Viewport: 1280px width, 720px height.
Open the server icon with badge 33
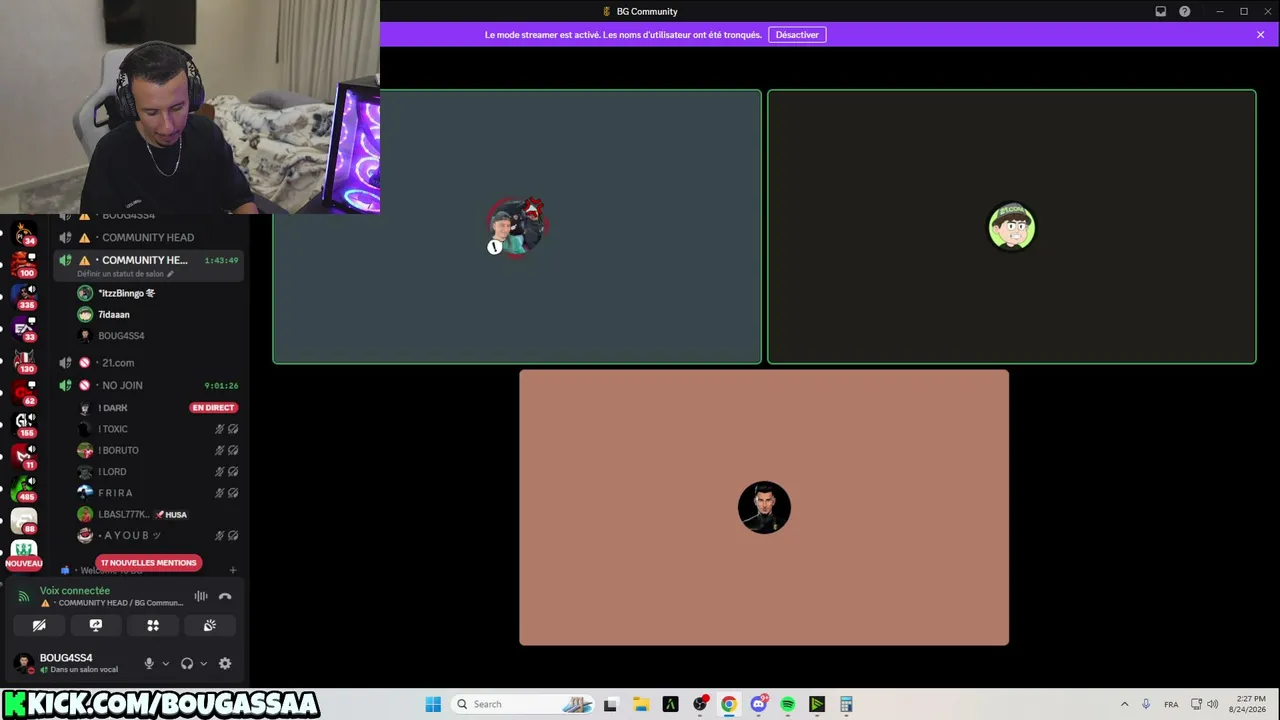point(24,330)
